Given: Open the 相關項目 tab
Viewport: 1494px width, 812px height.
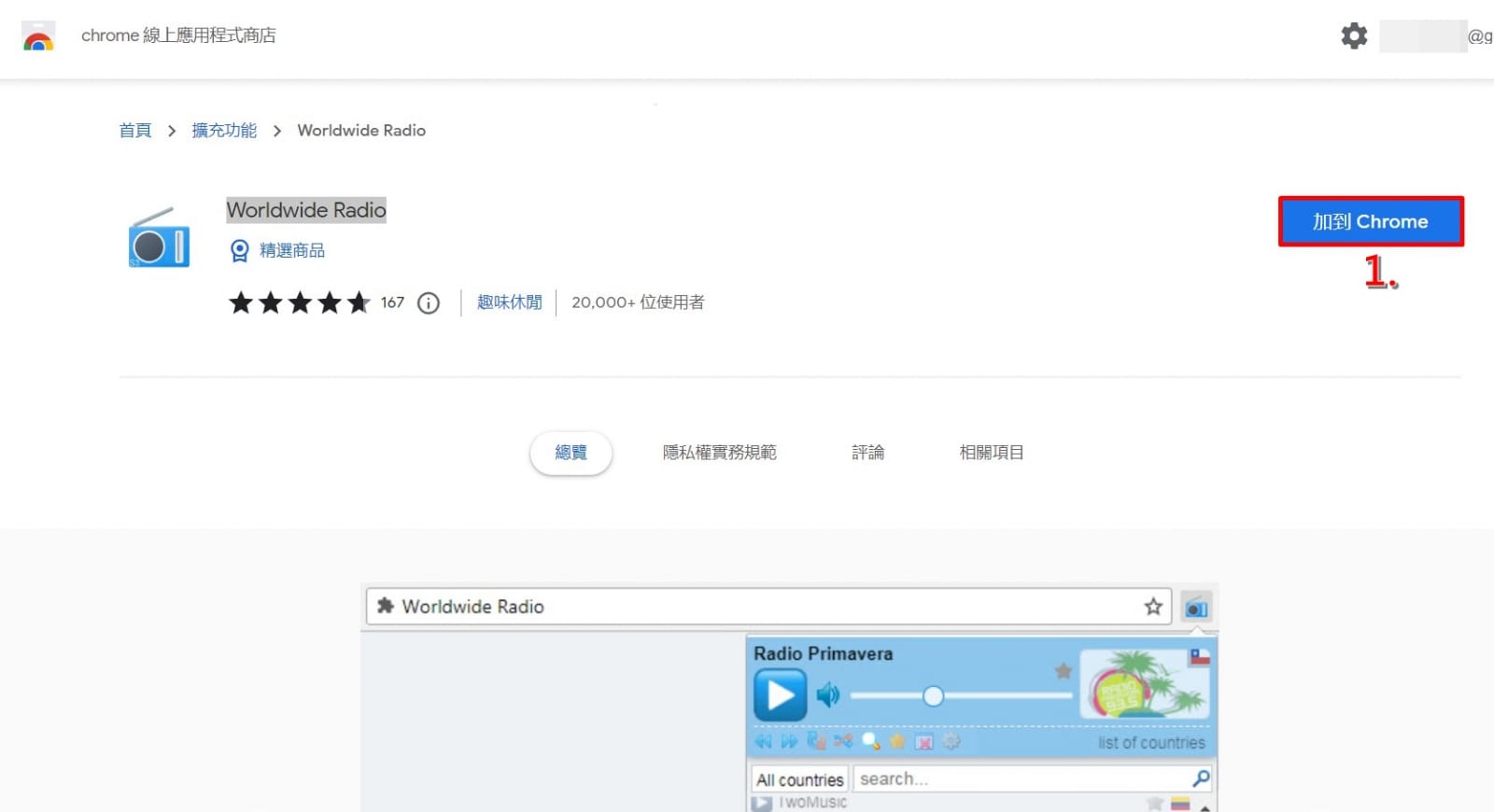Looking at the screenshot, I should [992, 453].
